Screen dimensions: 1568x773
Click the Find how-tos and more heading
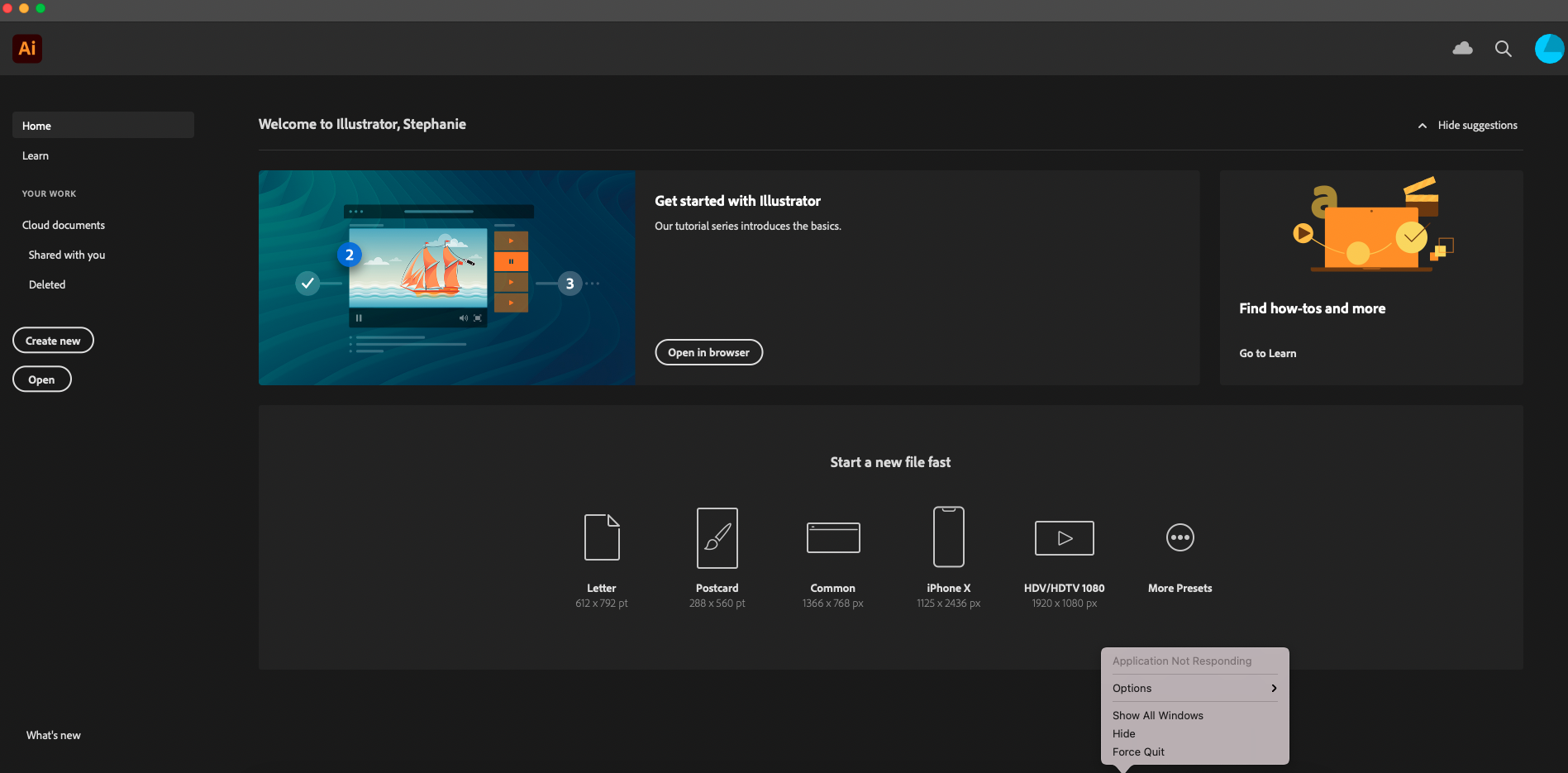click(x=1313, y=308)
